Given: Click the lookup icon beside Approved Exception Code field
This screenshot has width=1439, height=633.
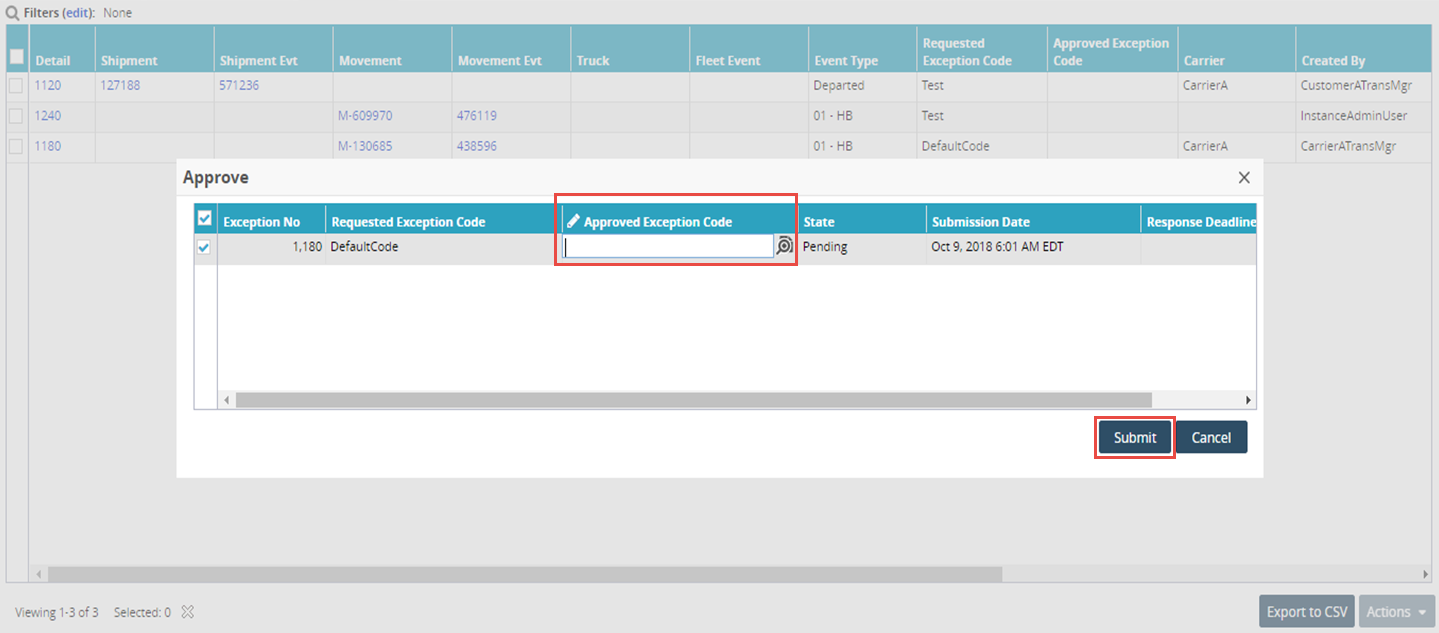Looking at the screenshot, I should [x=784, y=246].
